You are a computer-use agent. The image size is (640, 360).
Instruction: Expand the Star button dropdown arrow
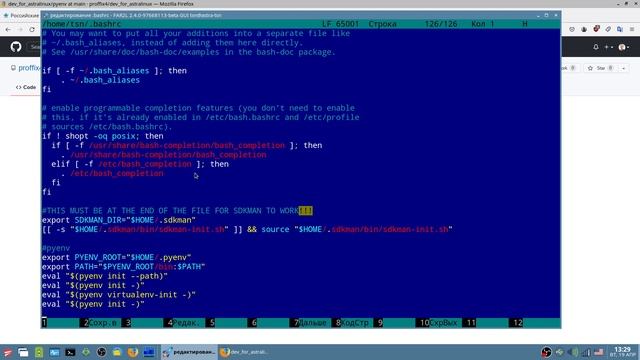point(624,68)
